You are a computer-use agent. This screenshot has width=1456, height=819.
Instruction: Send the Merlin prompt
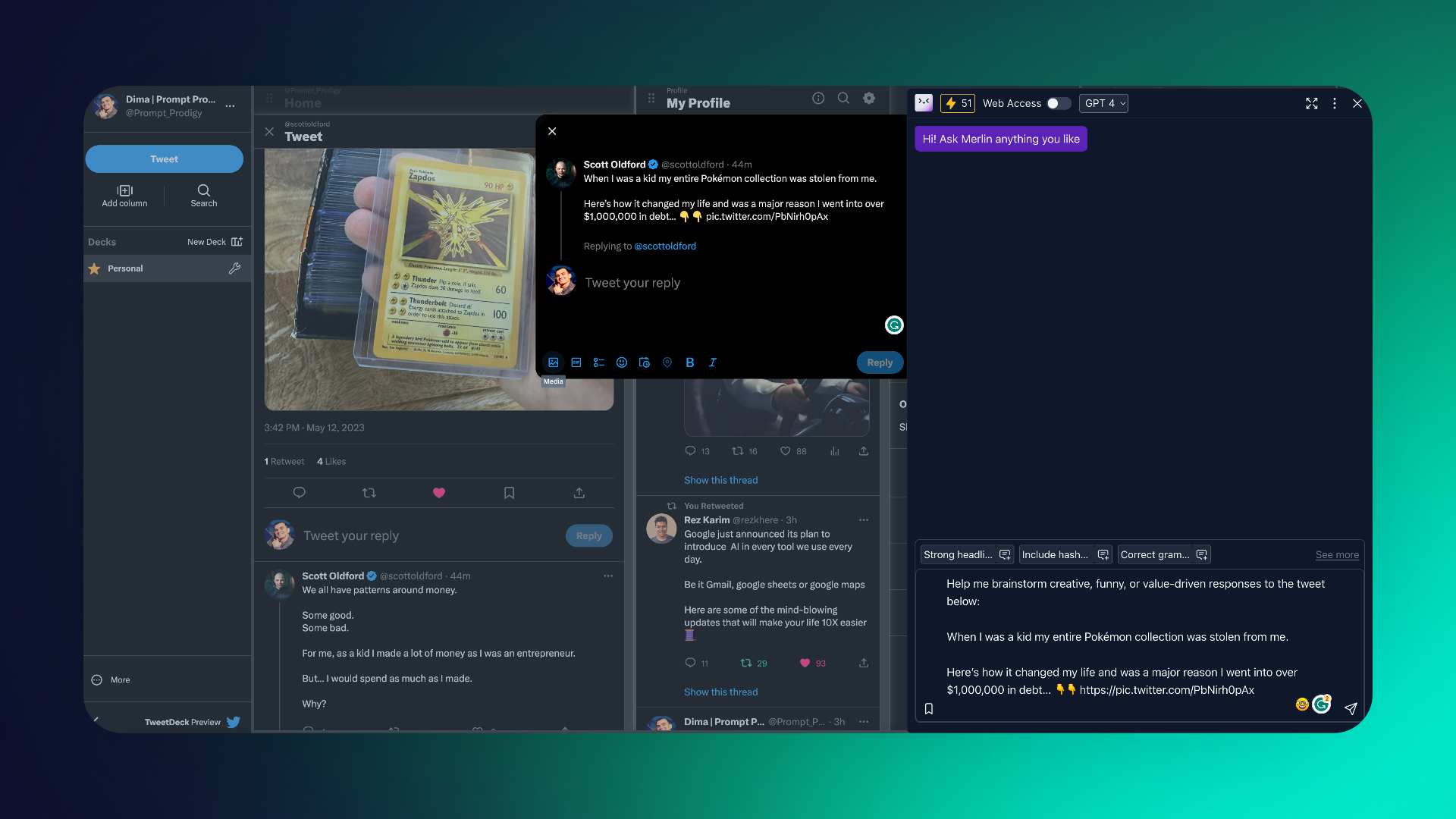tap(1351, 708)
